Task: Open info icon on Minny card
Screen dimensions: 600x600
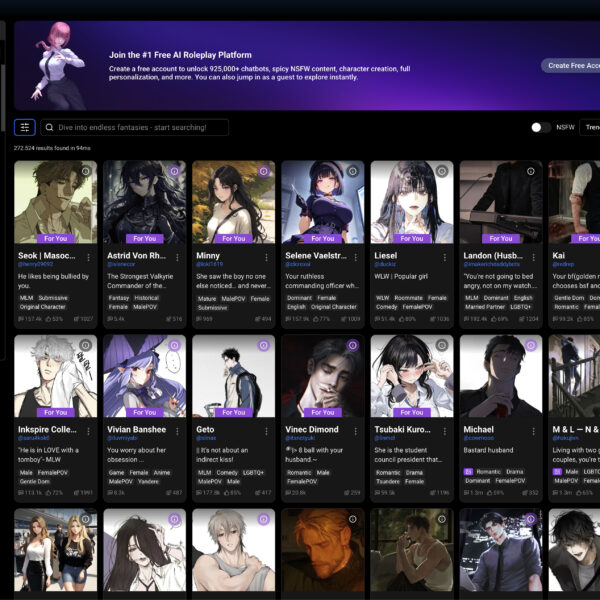Action: [264, 171]
